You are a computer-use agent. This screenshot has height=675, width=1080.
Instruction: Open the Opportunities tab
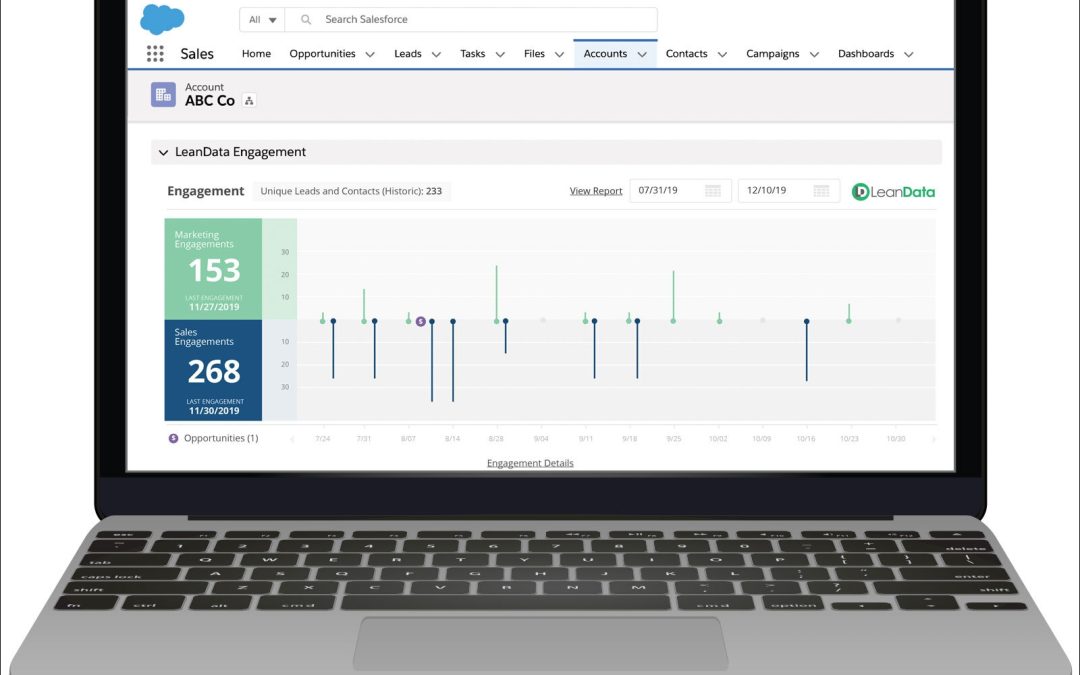tap(322, 54)
